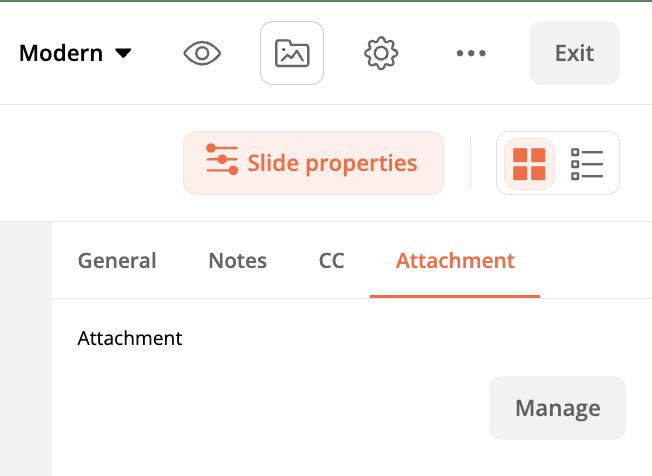The width and height of the screenshot is (652, 476).
Task: Toggle the Slide properties panel label
Action: (x=332, y=163)
